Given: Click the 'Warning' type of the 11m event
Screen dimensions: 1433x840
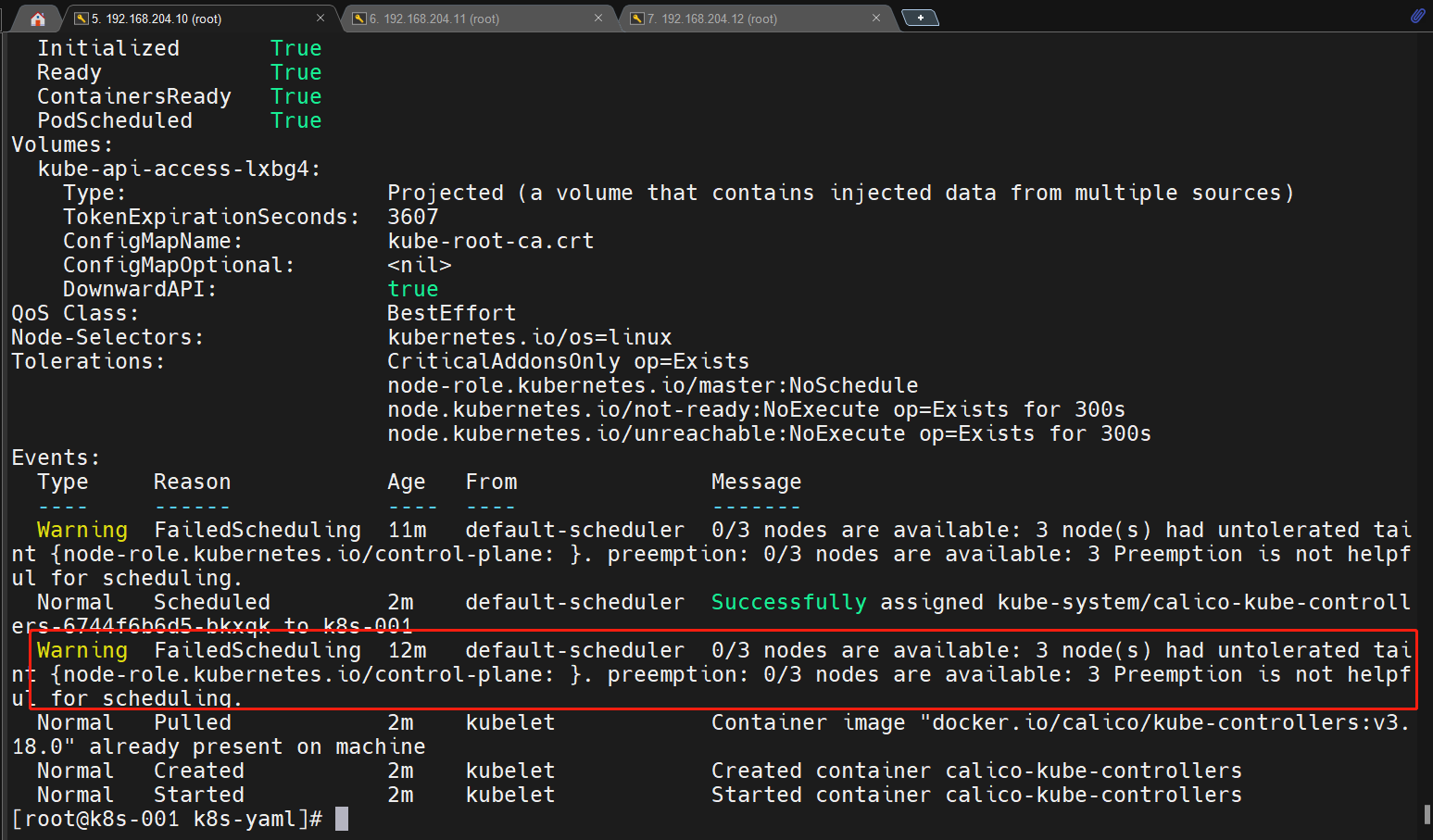Looking at the screenshot, I should pos(82,530).
